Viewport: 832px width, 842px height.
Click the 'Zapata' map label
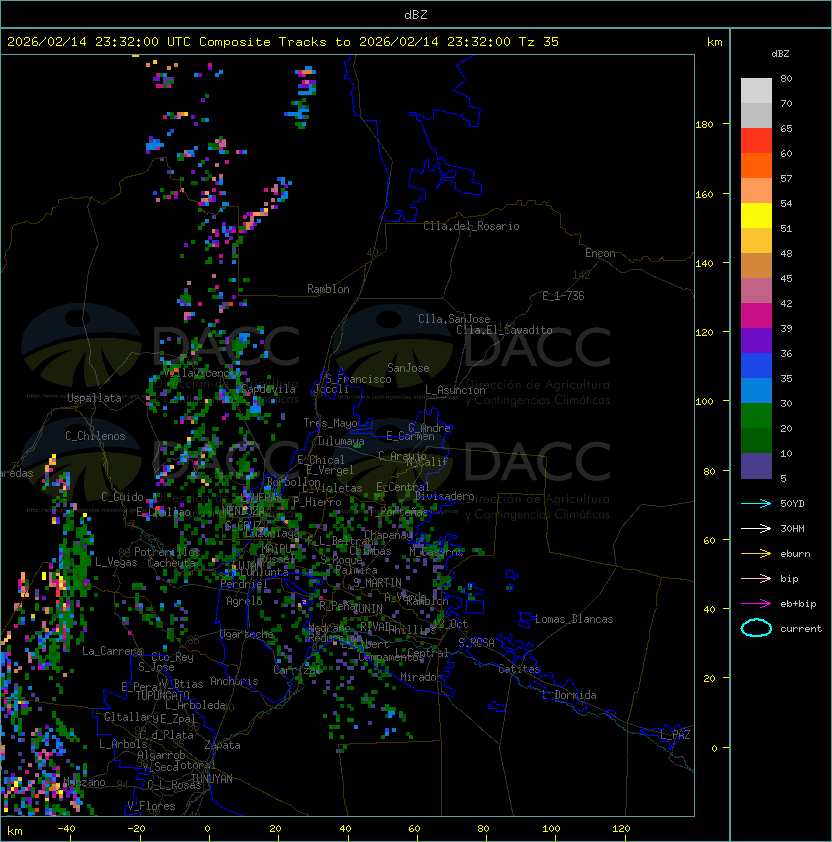pos(222,745)
